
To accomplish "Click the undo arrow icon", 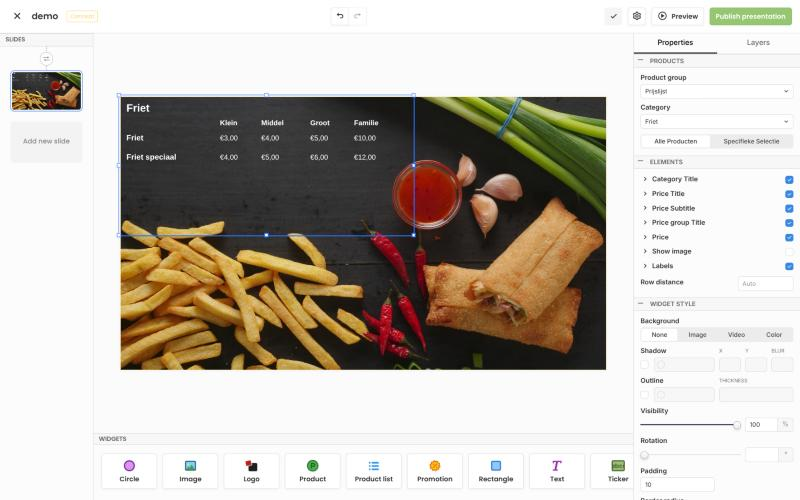I will (x=340, y=16).
